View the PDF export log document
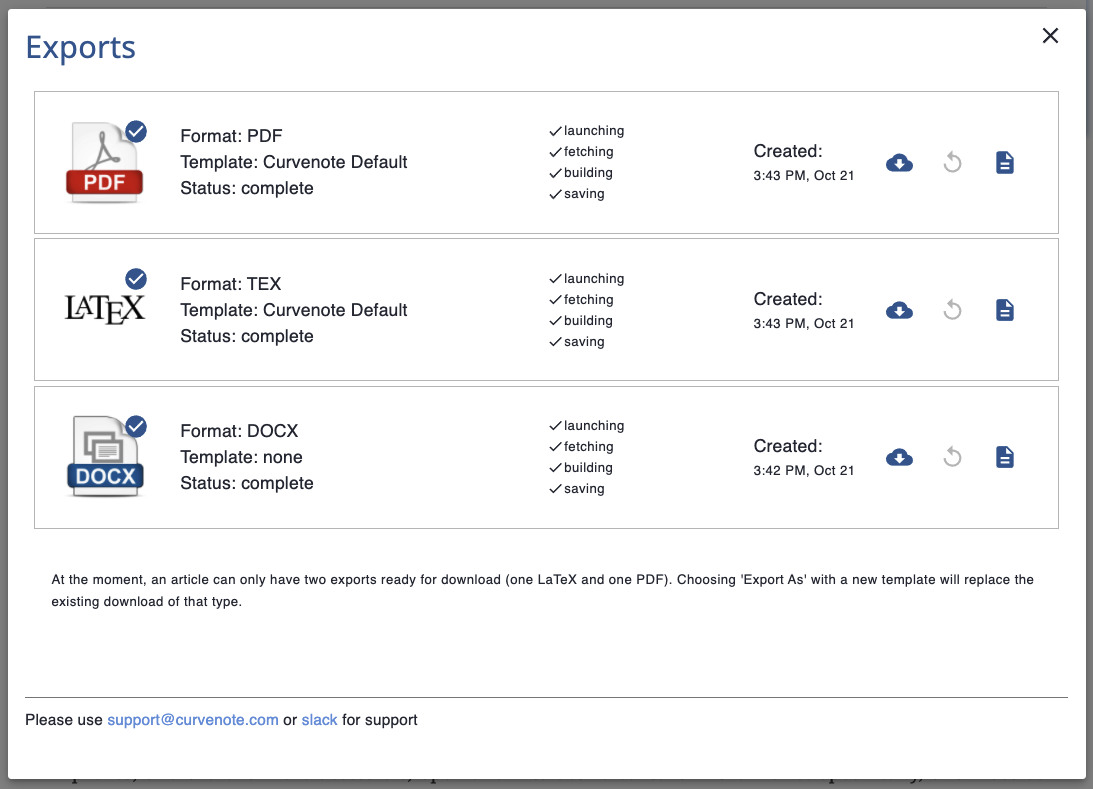1093x789 pixels. (1004, 162)
